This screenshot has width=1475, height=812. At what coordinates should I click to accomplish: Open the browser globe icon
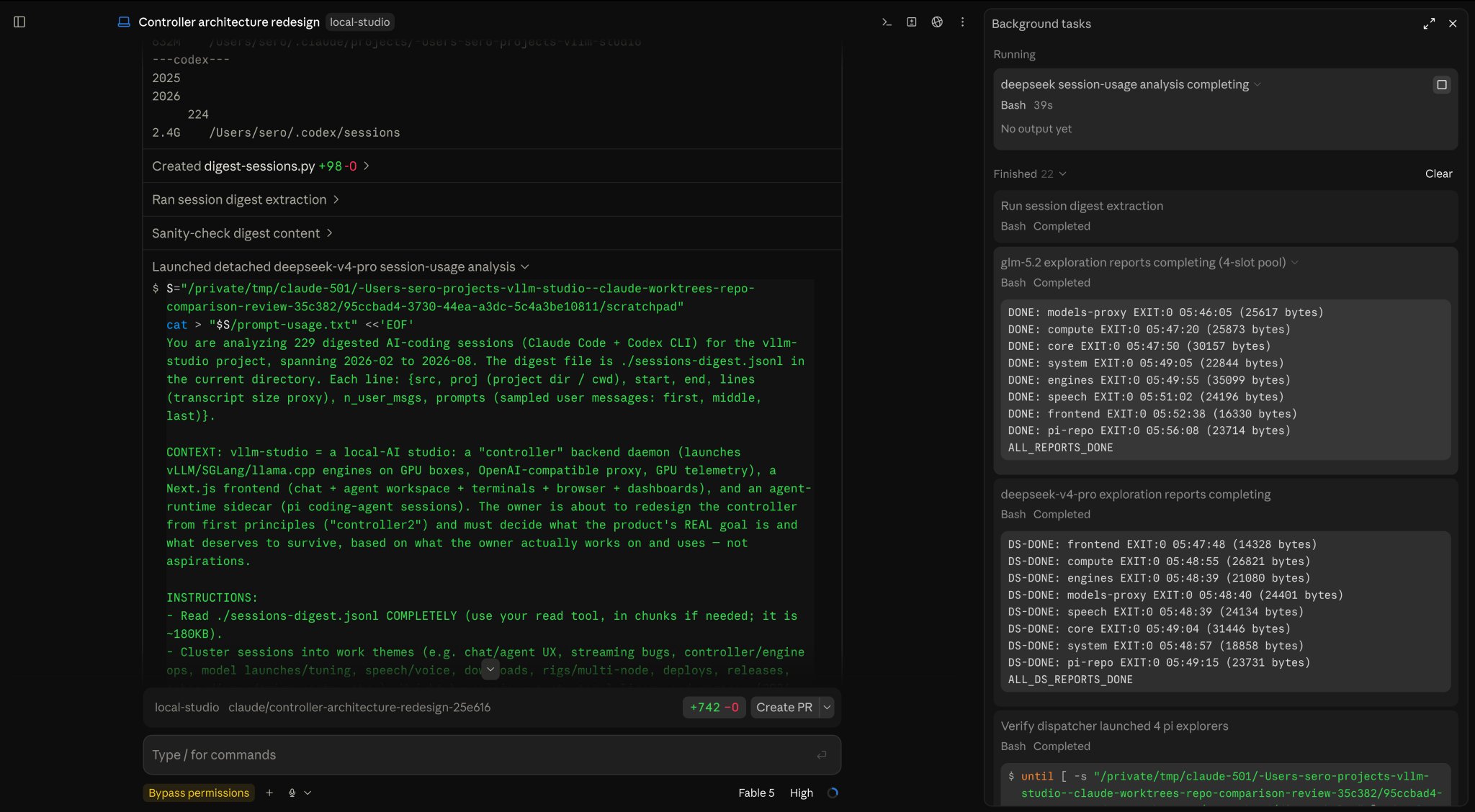point(937,22)
